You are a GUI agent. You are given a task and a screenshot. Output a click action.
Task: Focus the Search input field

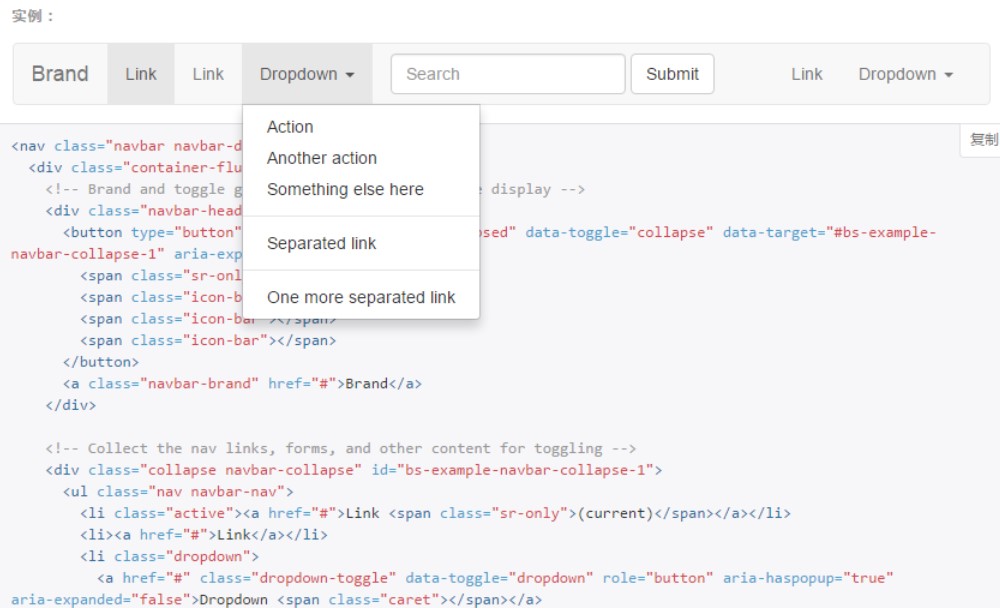click(507, 74)
